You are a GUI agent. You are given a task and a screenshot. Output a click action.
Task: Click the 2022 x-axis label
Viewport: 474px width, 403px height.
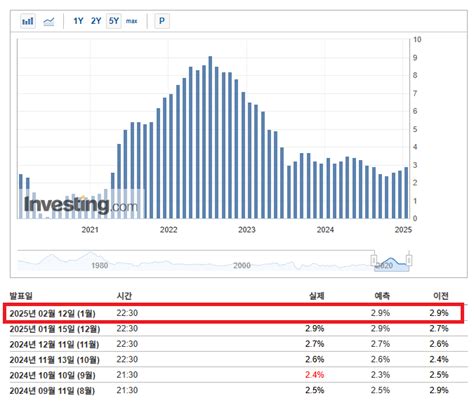pyautogui.click(x=168, y=230)
